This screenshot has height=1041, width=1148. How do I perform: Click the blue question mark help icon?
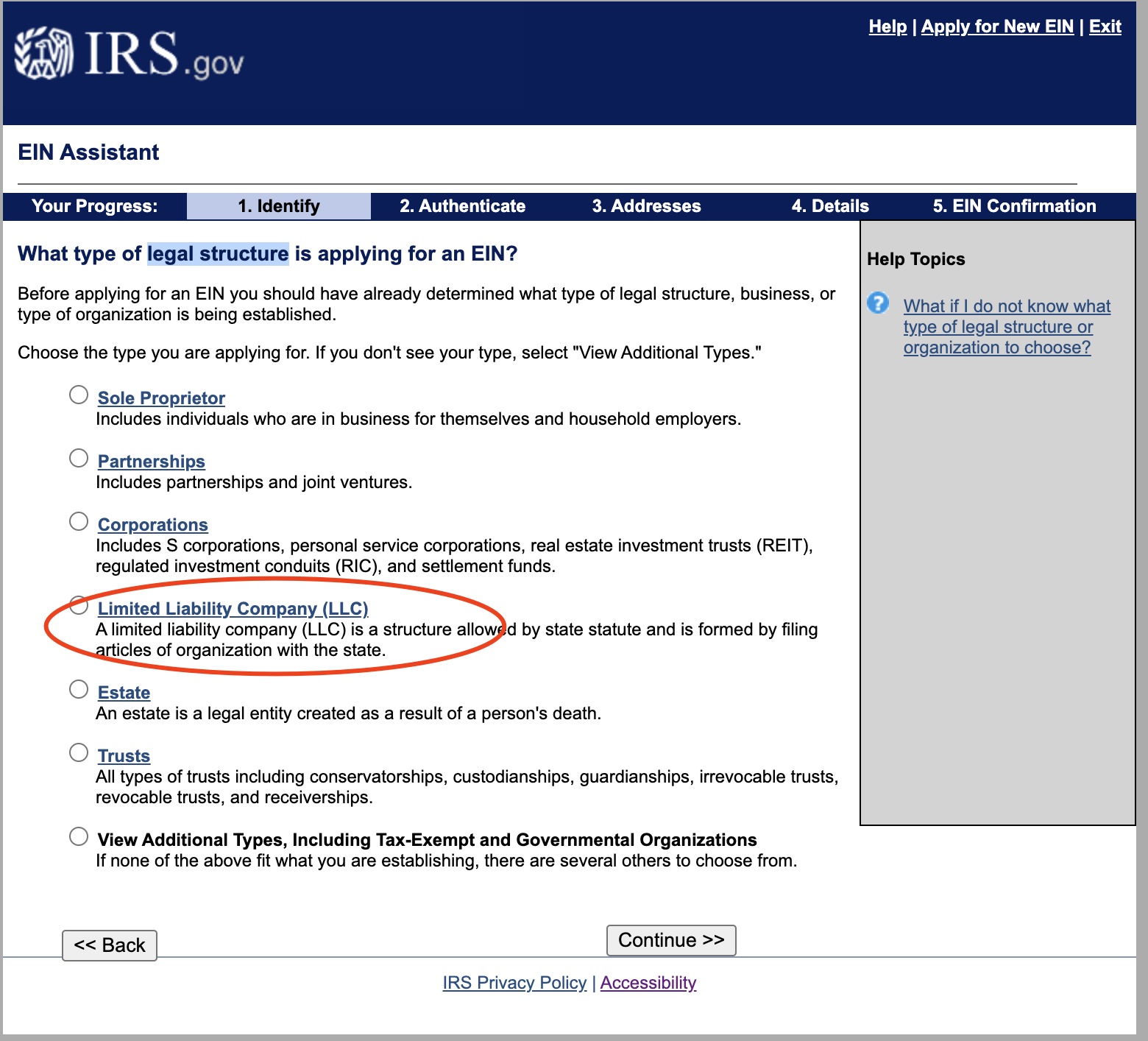877,303
